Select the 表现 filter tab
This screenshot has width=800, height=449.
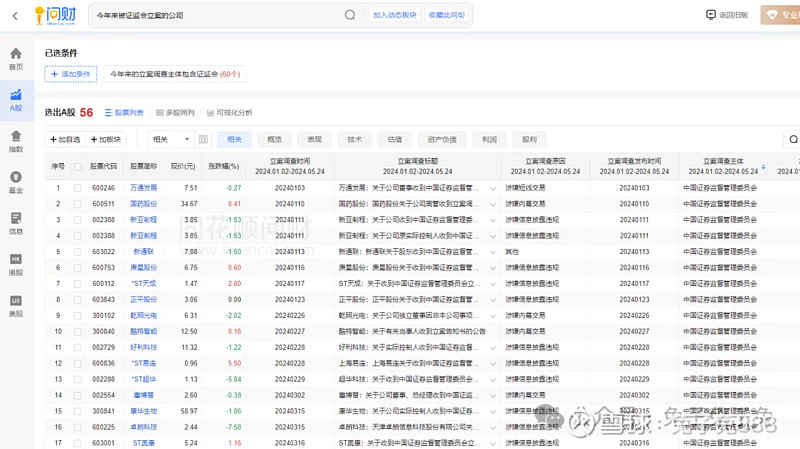315,139
